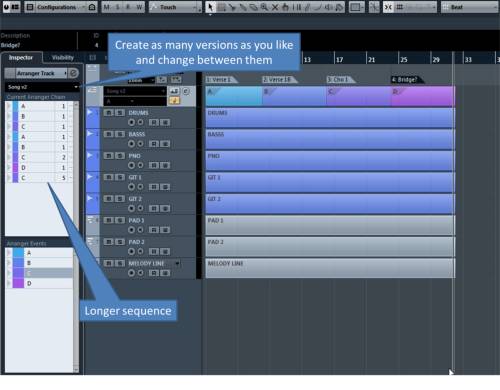Open Song v2 arranger chain dropdown

42,87
